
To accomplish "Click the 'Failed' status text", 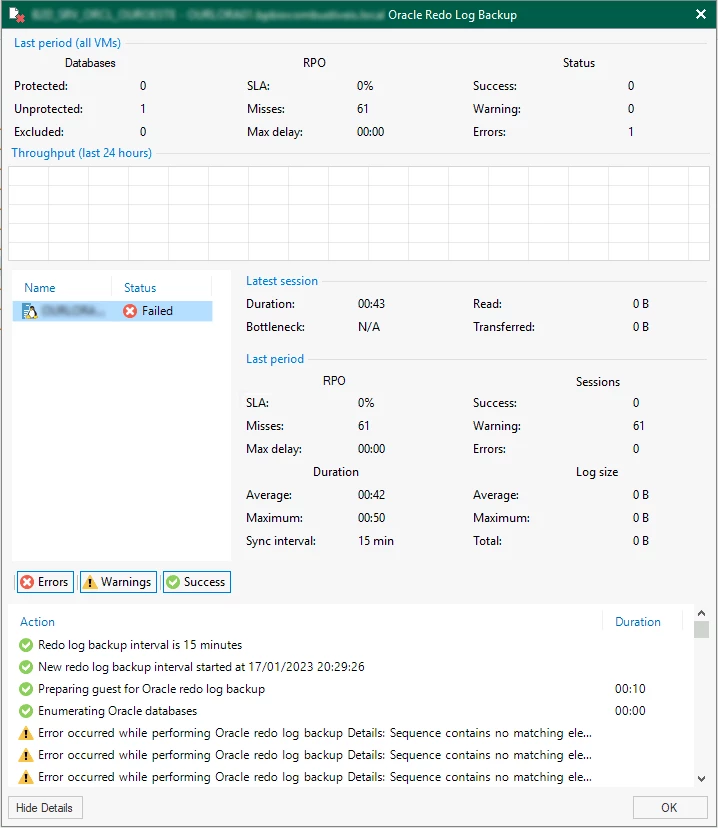I will pos(157,311).
